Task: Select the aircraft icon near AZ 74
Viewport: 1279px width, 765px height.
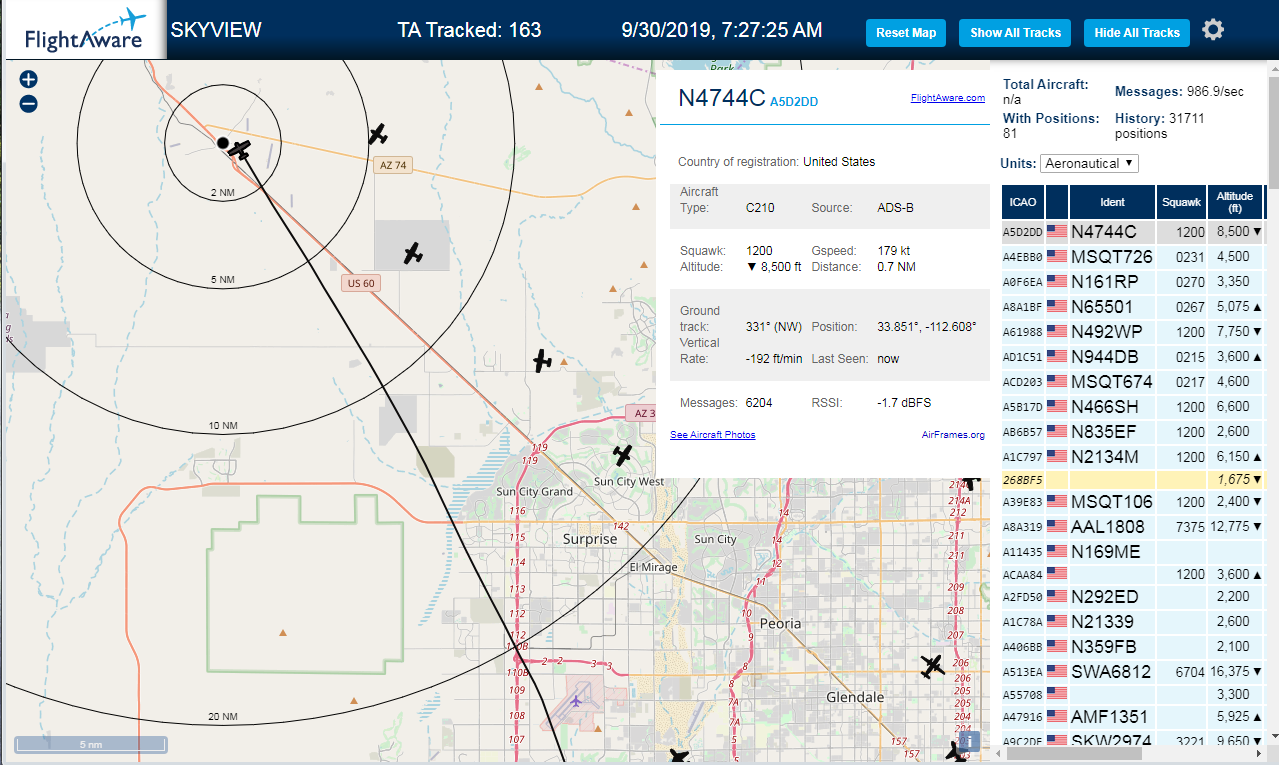Action: tap(378, 133)
